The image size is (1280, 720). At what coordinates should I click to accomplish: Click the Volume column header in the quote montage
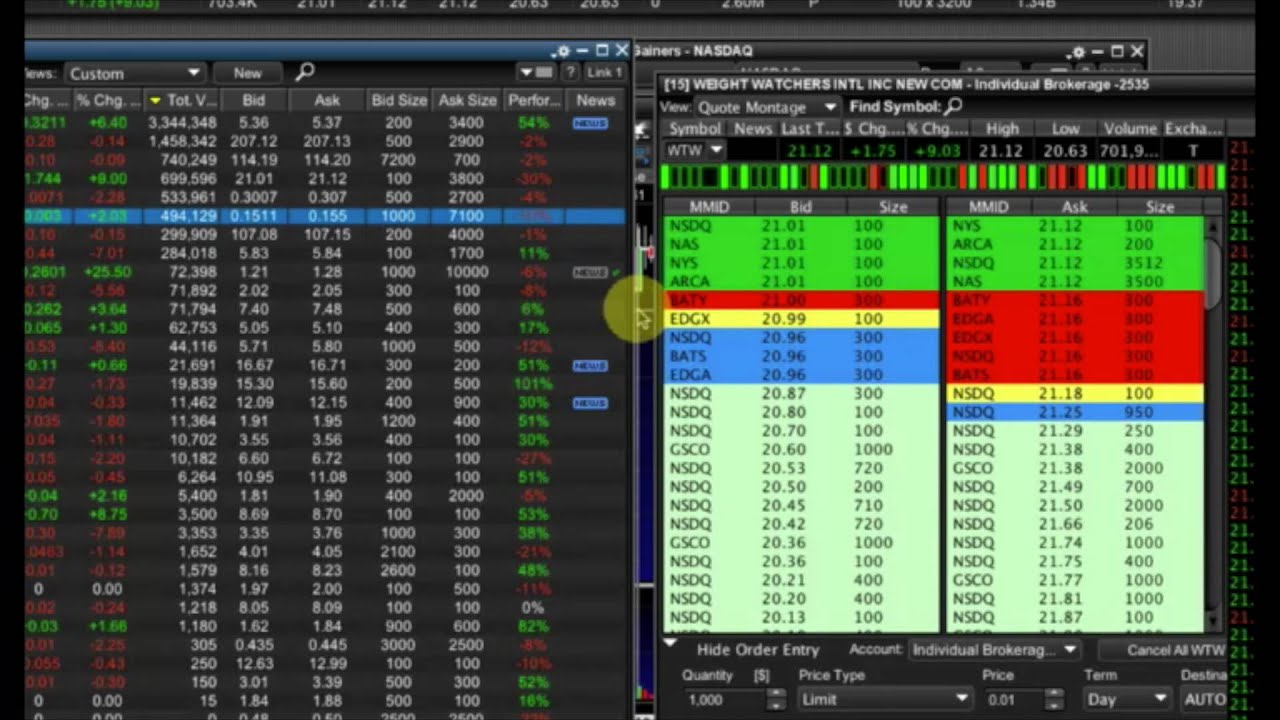tap(1130, 128)
